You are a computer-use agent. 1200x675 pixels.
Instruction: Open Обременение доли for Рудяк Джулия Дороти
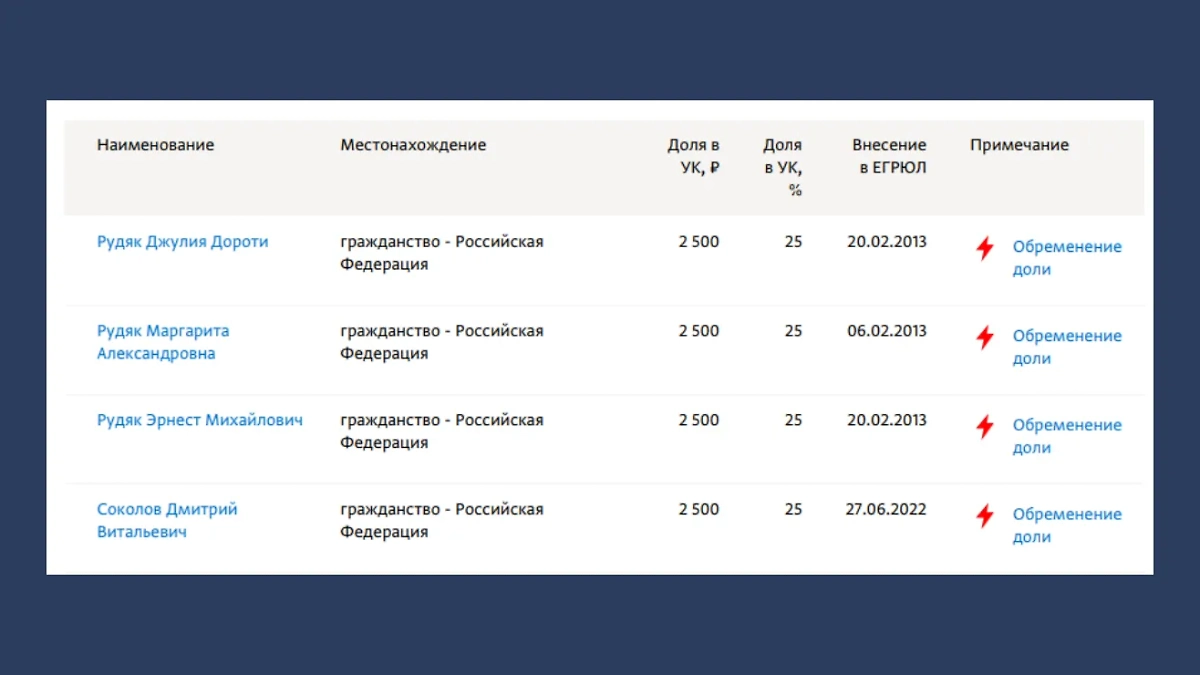click(x=1066, y=258)
